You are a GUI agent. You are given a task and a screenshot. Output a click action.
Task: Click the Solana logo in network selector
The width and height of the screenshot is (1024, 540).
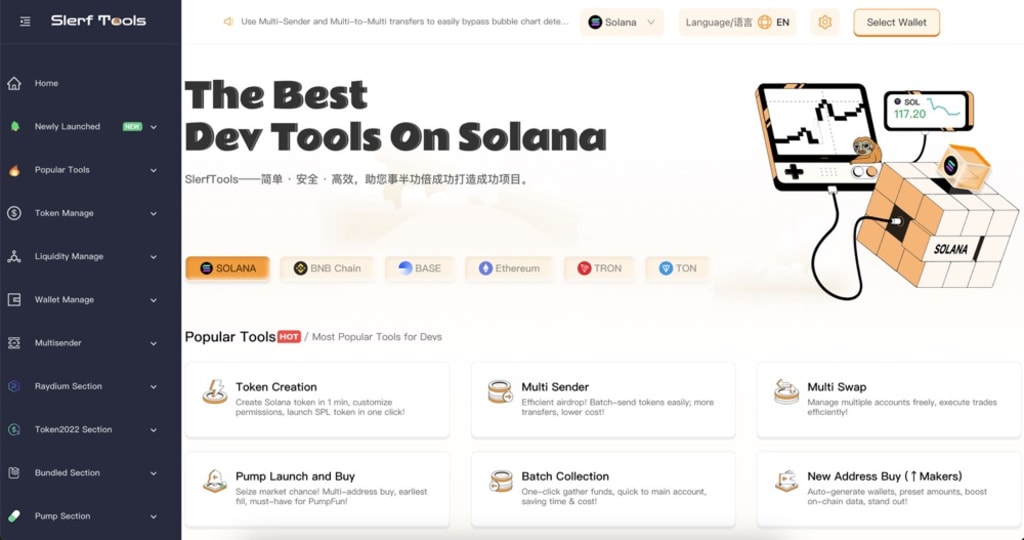click(x=595, y=22)
